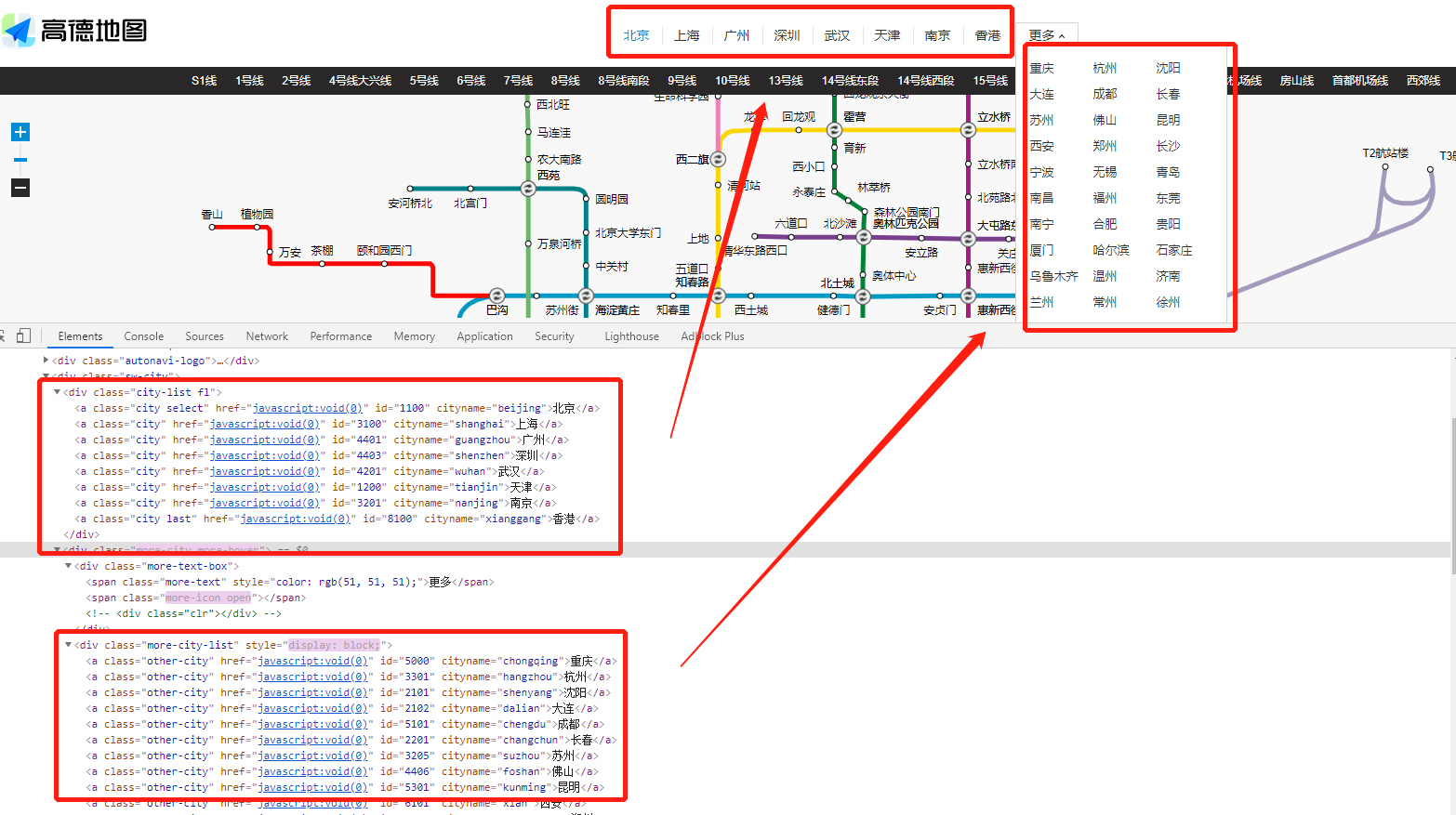Zoom in with the blue plus button
This screenshot has height=815, width=1456.
tap(20, 132)
